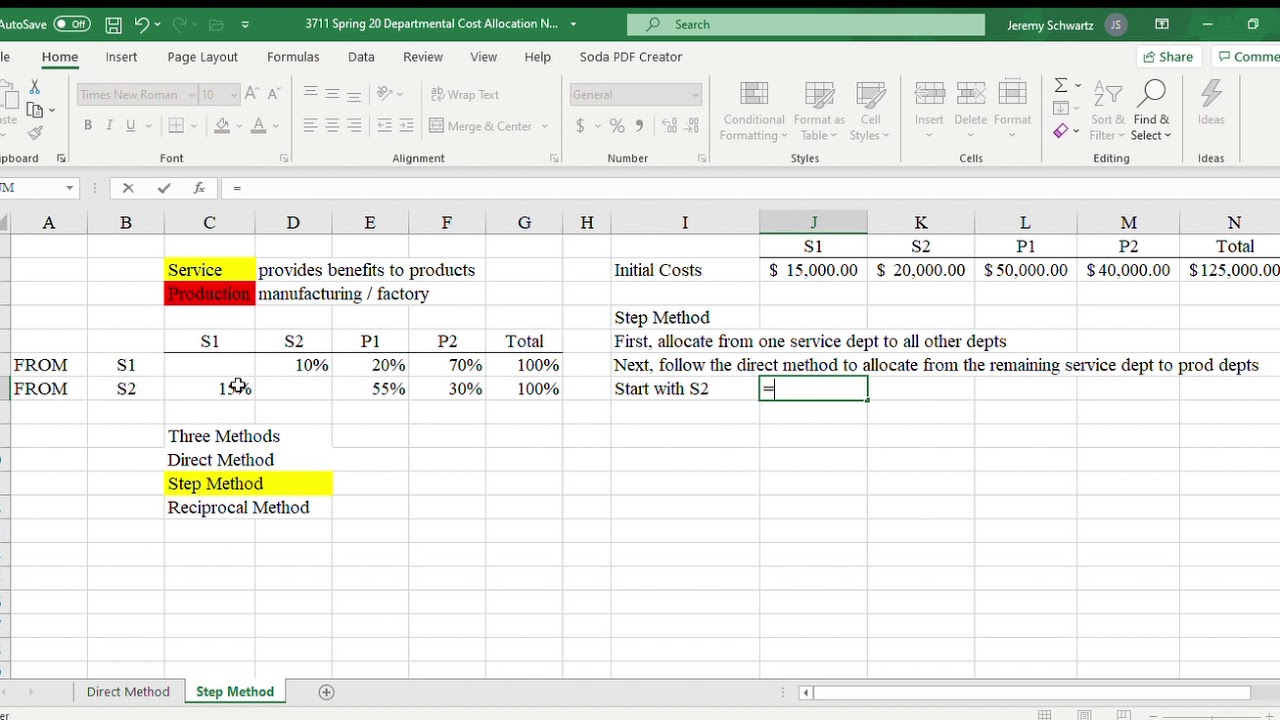The image size is (1280, 720).
Task: Open the Merge & Center dropdown arrow
Action: pyautogui.click(x=545, y=126)
